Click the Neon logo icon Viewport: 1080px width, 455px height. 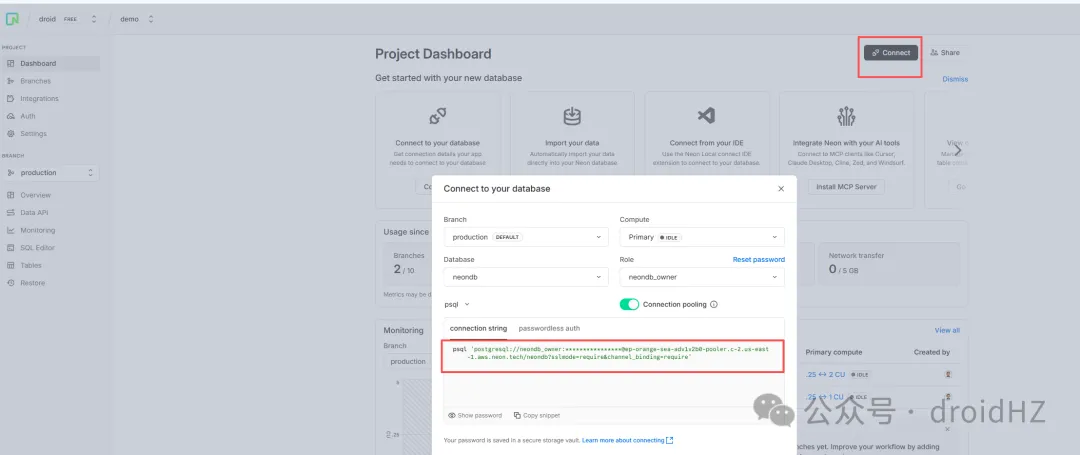click(12, 19)
